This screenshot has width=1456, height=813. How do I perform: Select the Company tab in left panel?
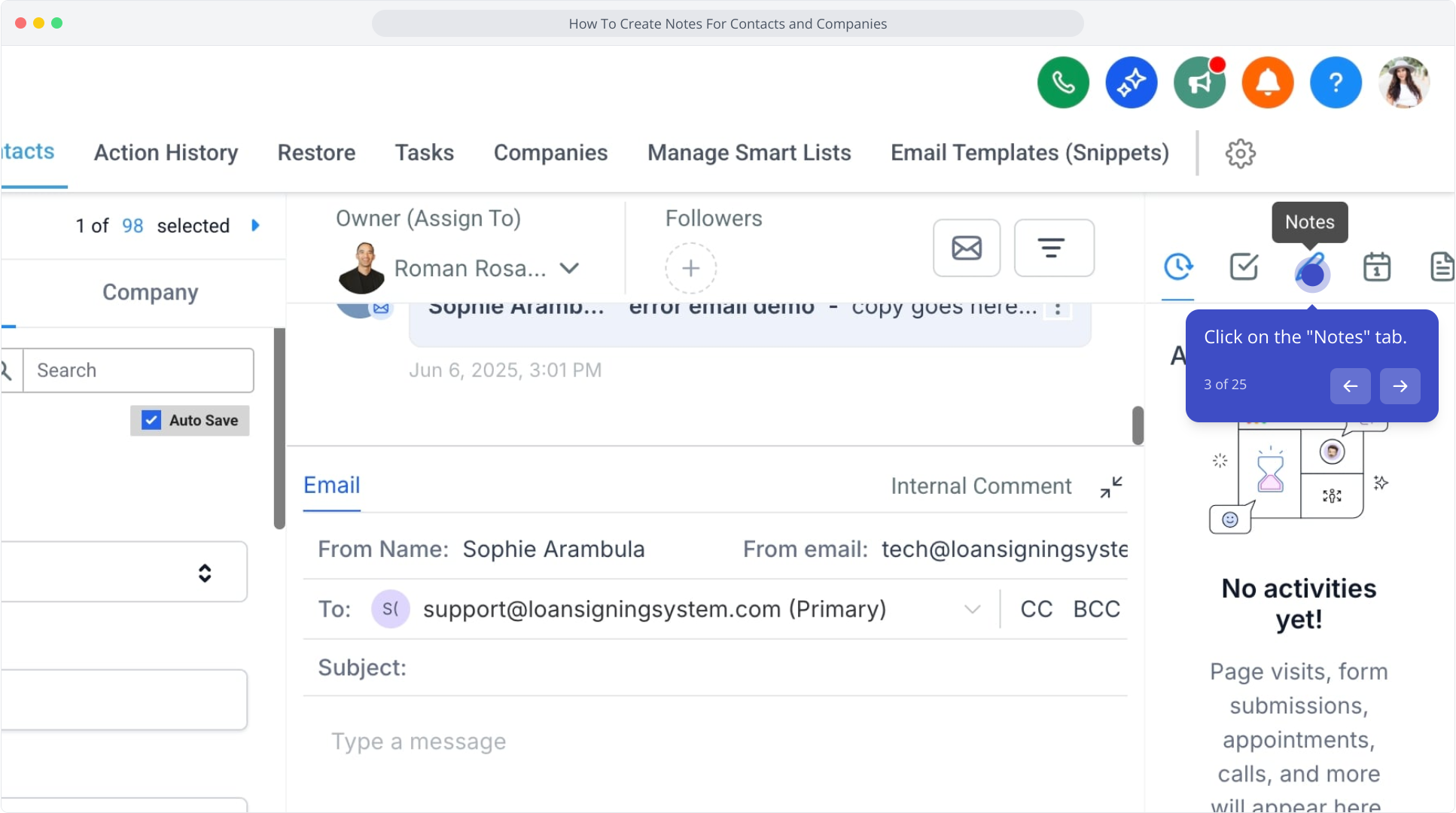pyautogui.click(x=150, y=292)
